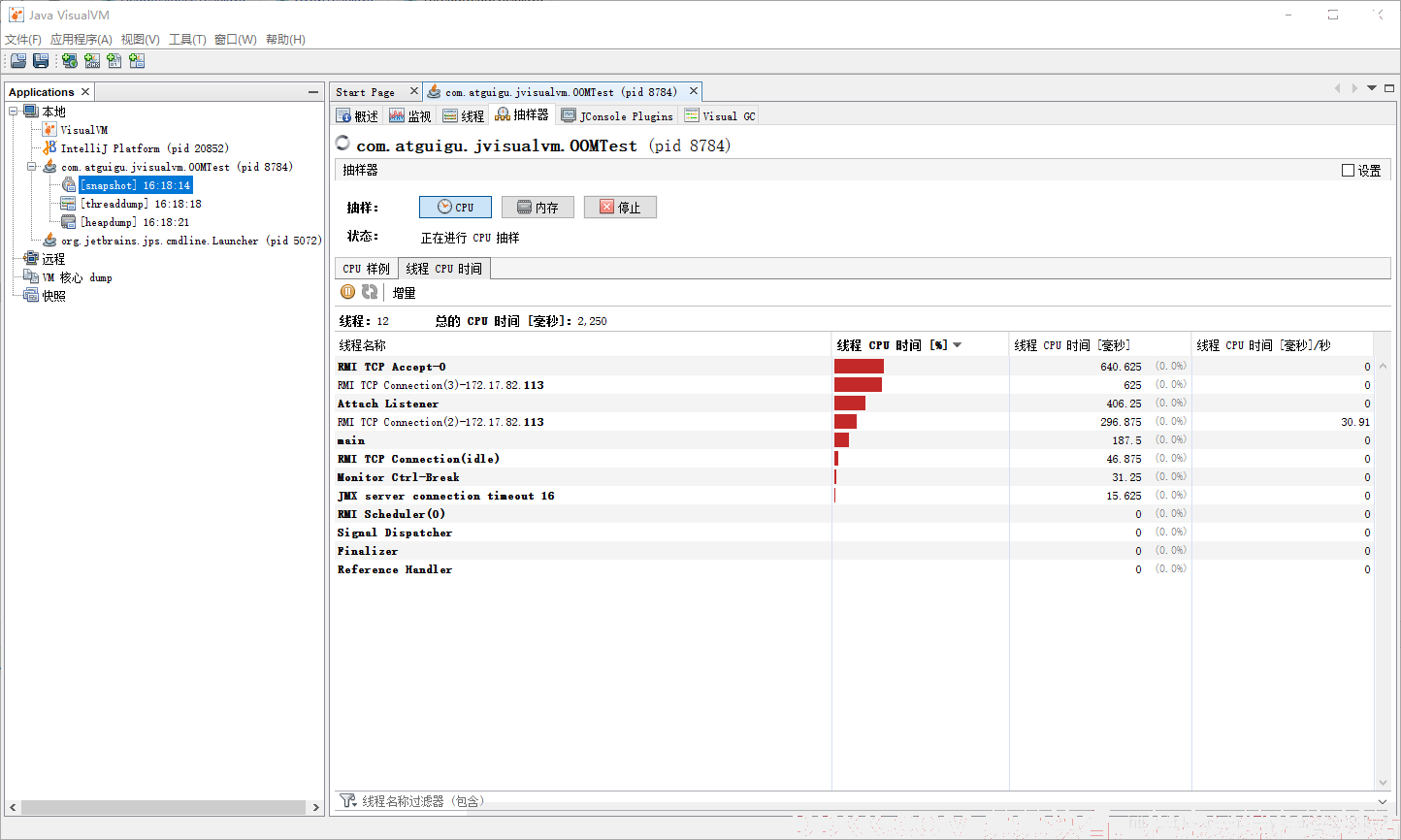Sort by the 线程名称 column header
1401x840 pixels.
[583, 345]
